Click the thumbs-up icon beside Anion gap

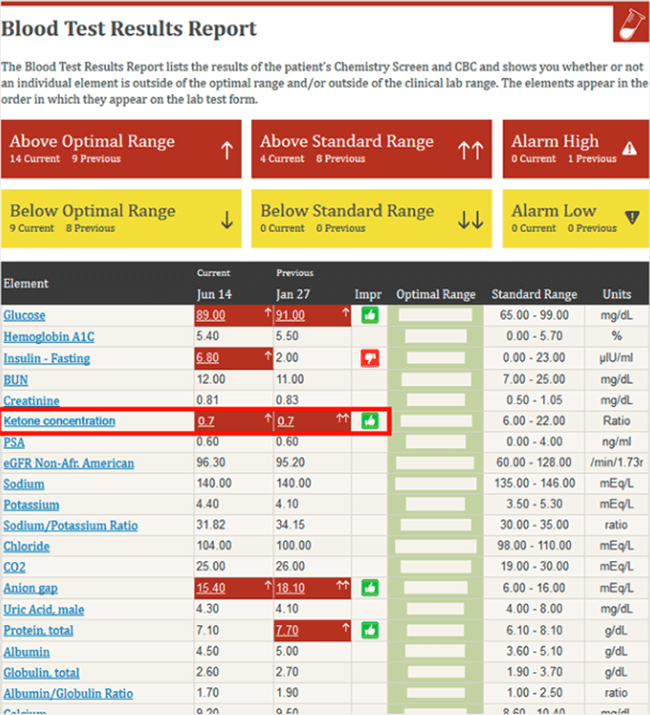(370, 588)
